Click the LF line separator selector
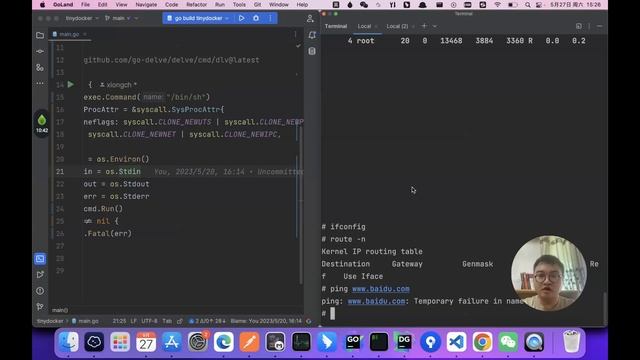The width and height of the screenshot is (640, 360). [x=133, y=321]
